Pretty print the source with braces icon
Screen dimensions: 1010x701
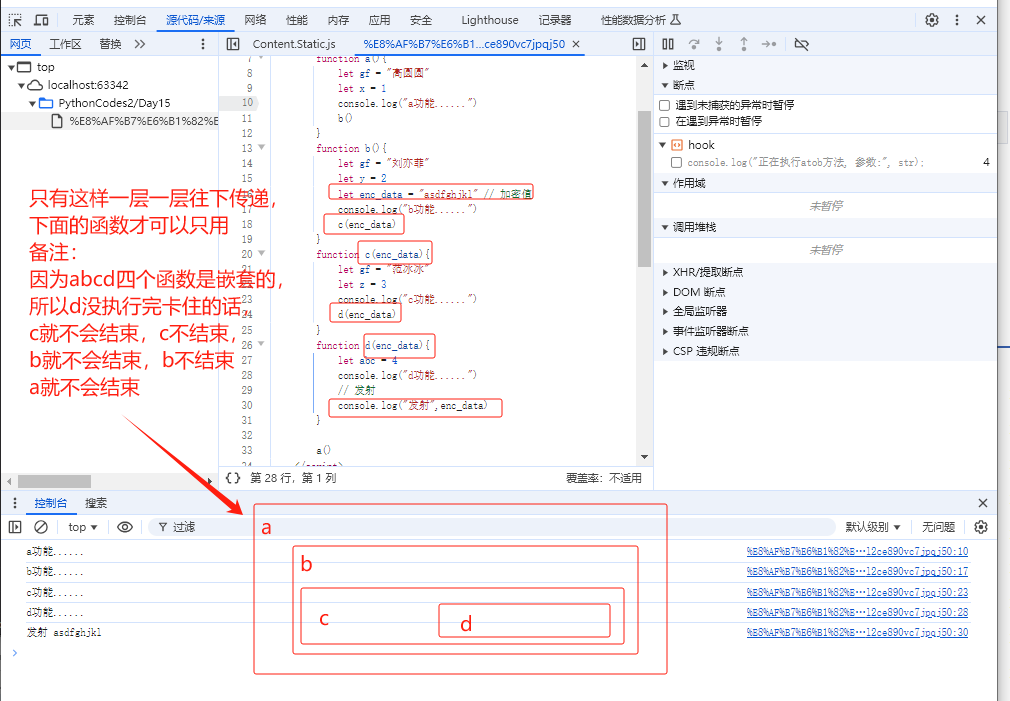point(233,477)
